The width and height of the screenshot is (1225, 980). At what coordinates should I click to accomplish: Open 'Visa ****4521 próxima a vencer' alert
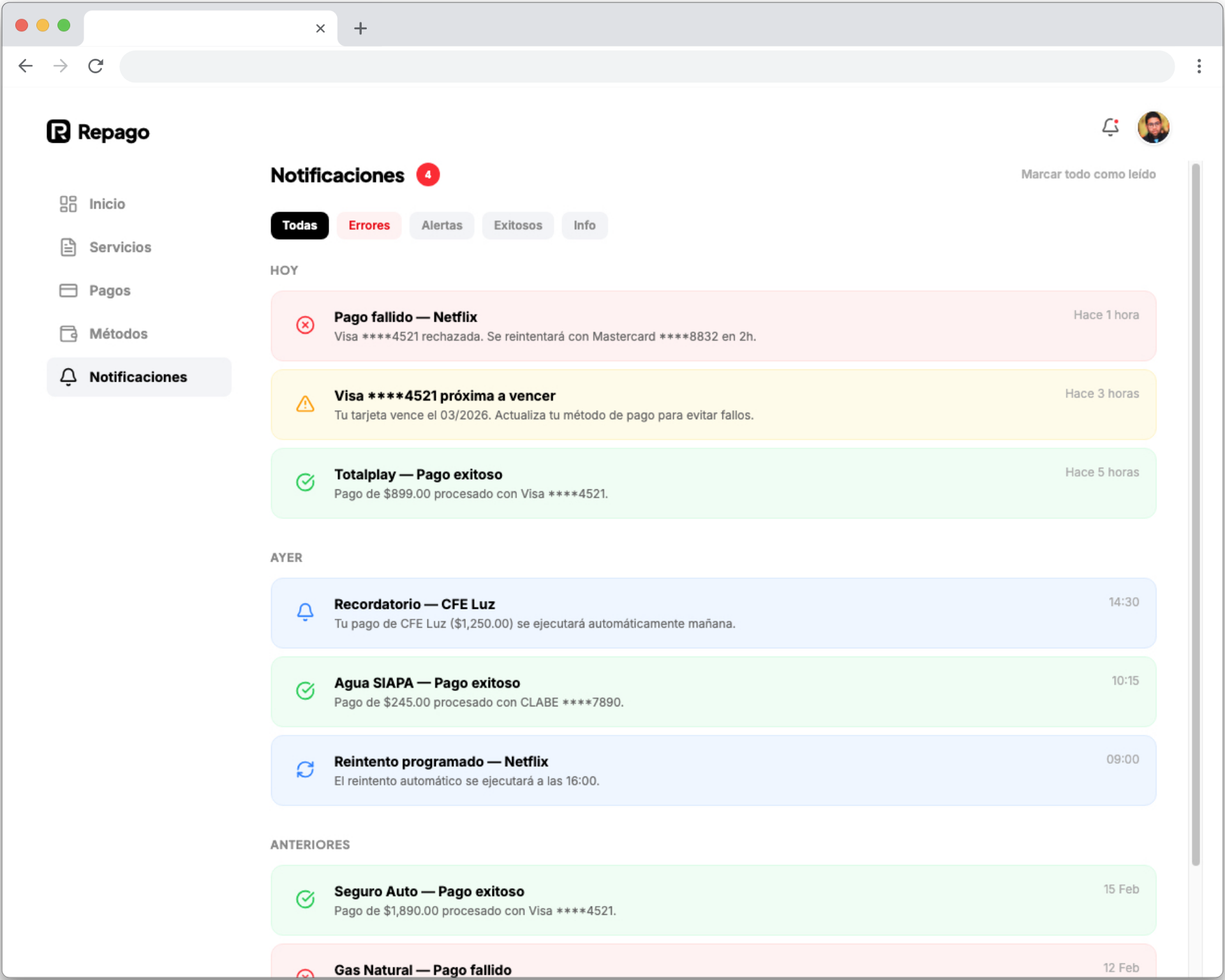click(713, 405)
